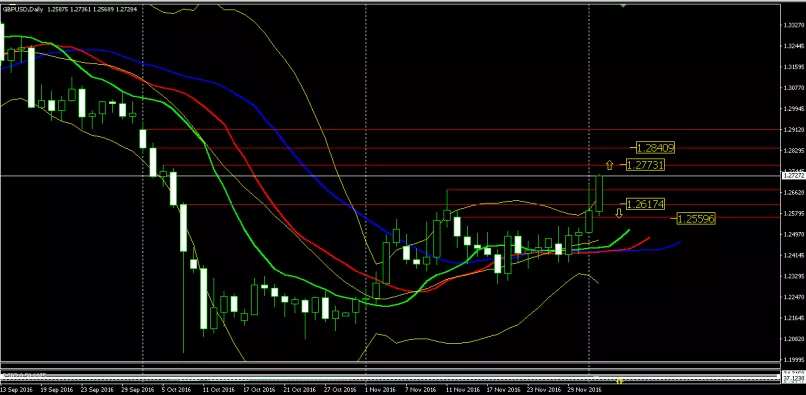Click the 1.29945 price scale value
The height and width of the screenshot is (395, 806).
point(794,109)
